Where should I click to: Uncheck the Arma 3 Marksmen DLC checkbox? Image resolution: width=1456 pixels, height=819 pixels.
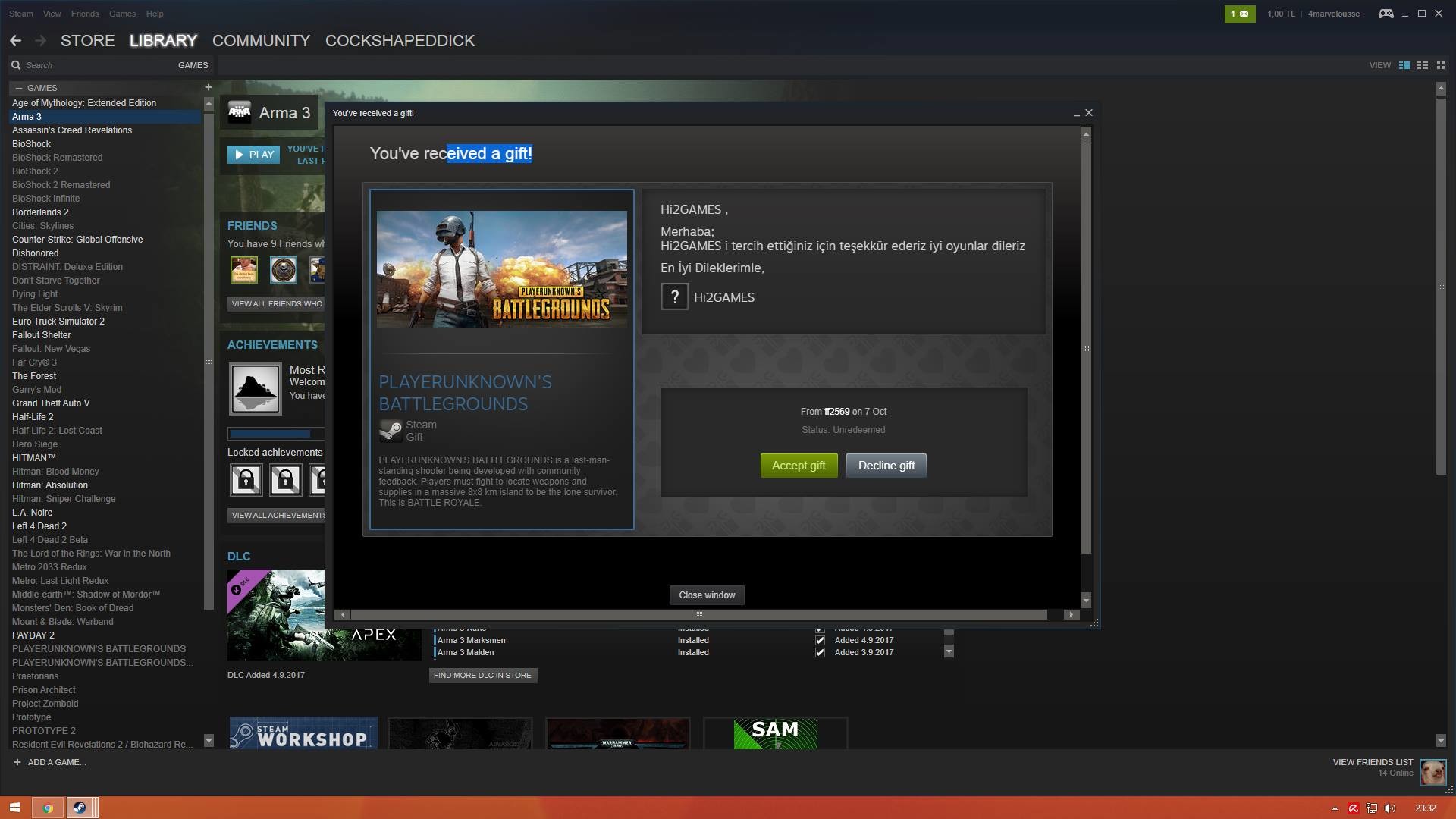tap(820, 640)
